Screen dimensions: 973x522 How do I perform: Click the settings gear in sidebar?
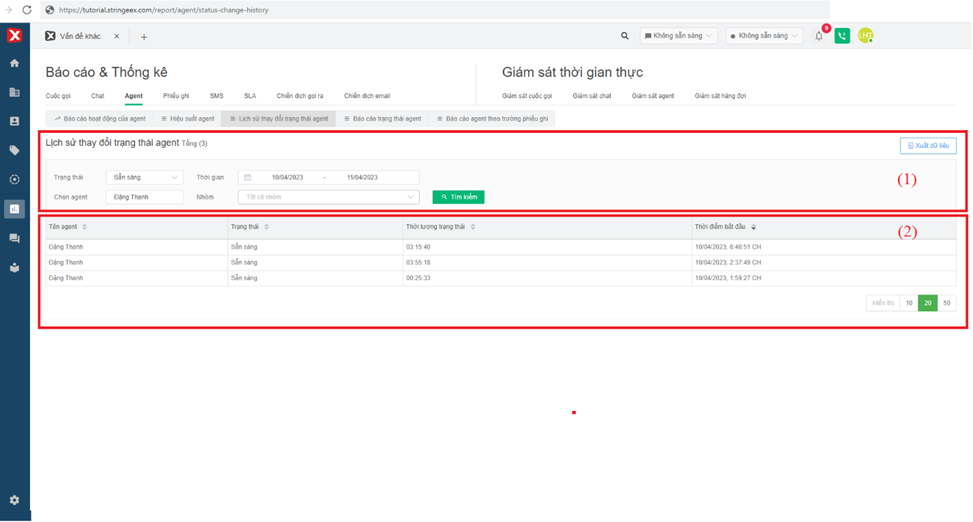click(14, 500)
